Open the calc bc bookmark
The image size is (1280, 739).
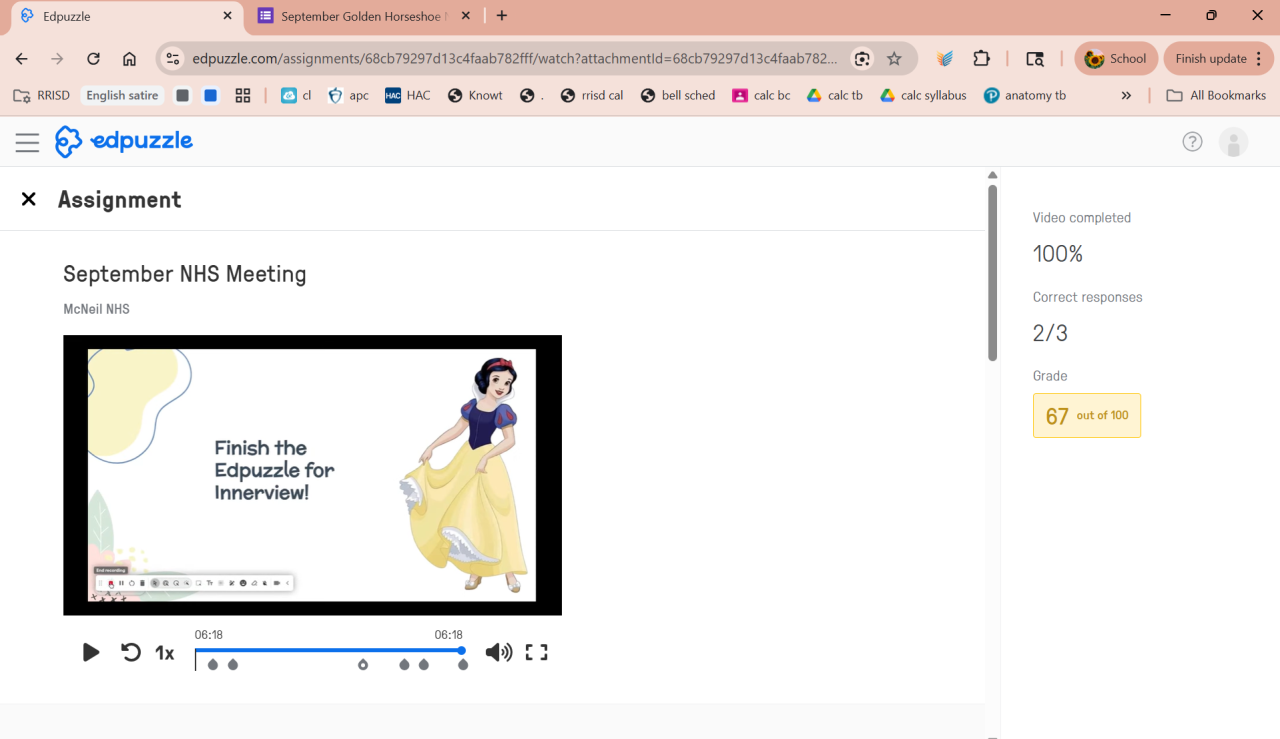click(761, 95)
